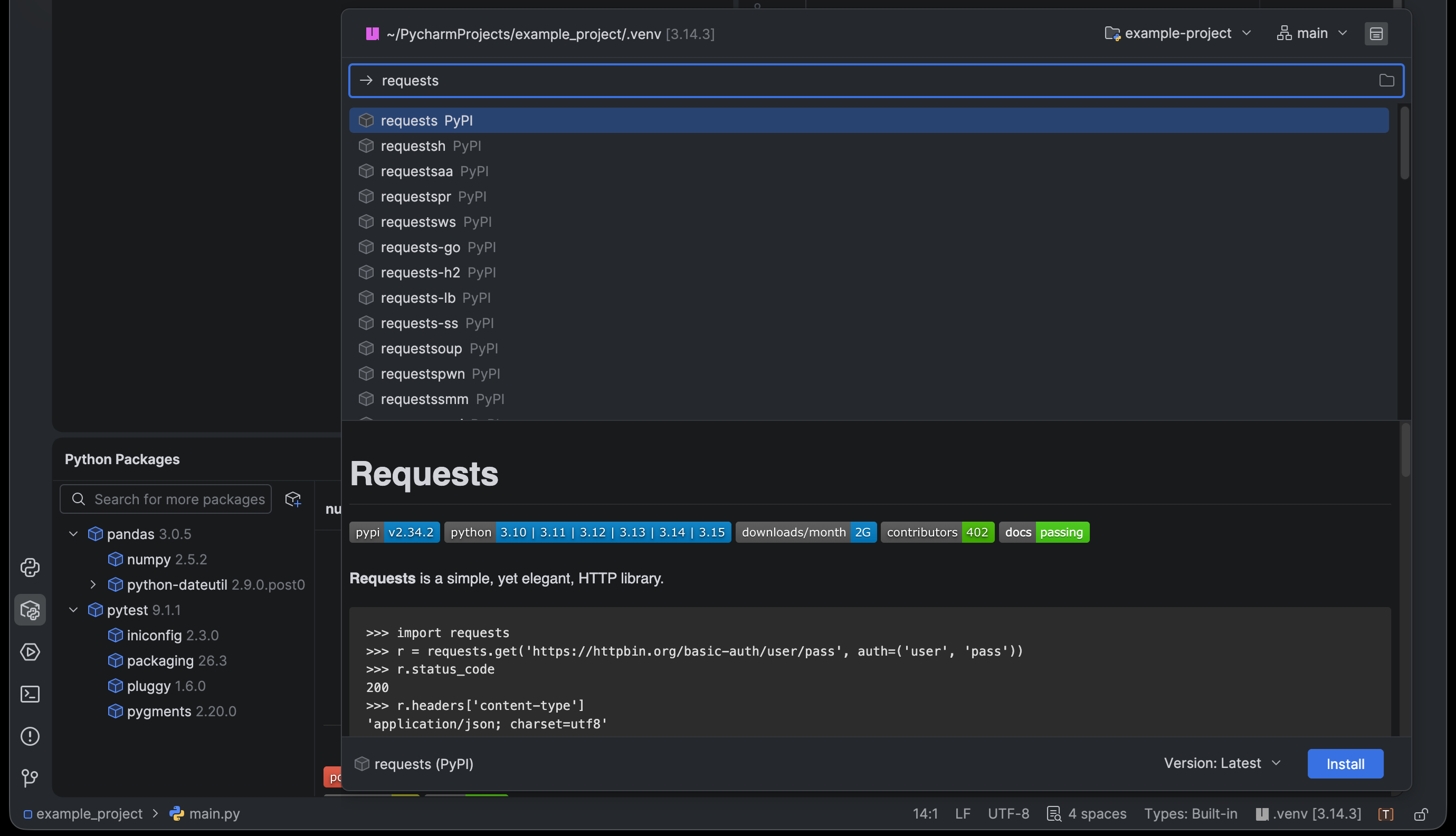Click the cube icon beside requestsoup result

[366, 348]
